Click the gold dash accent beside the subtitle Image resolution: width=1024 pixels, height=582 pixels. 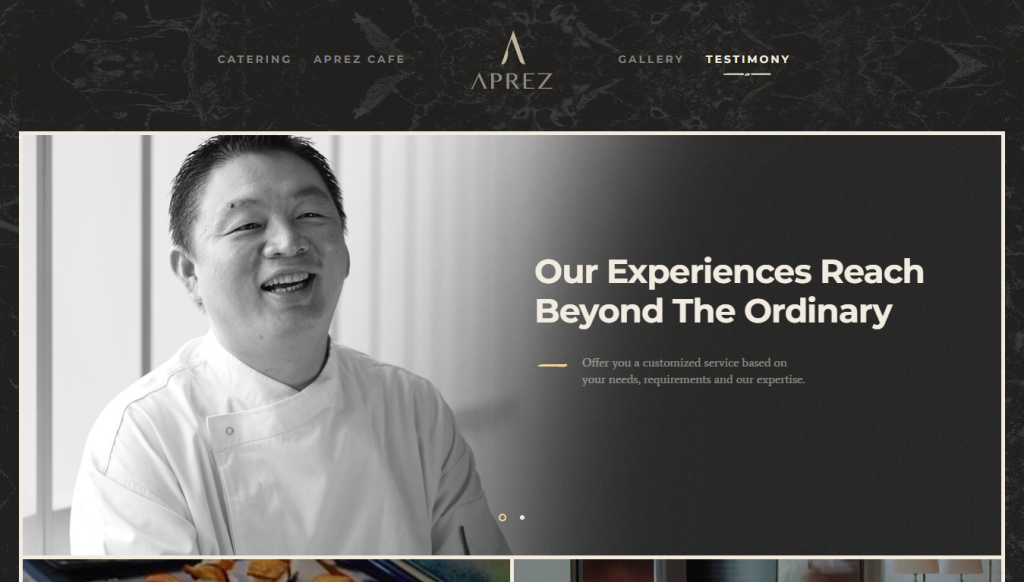[552, 365]
